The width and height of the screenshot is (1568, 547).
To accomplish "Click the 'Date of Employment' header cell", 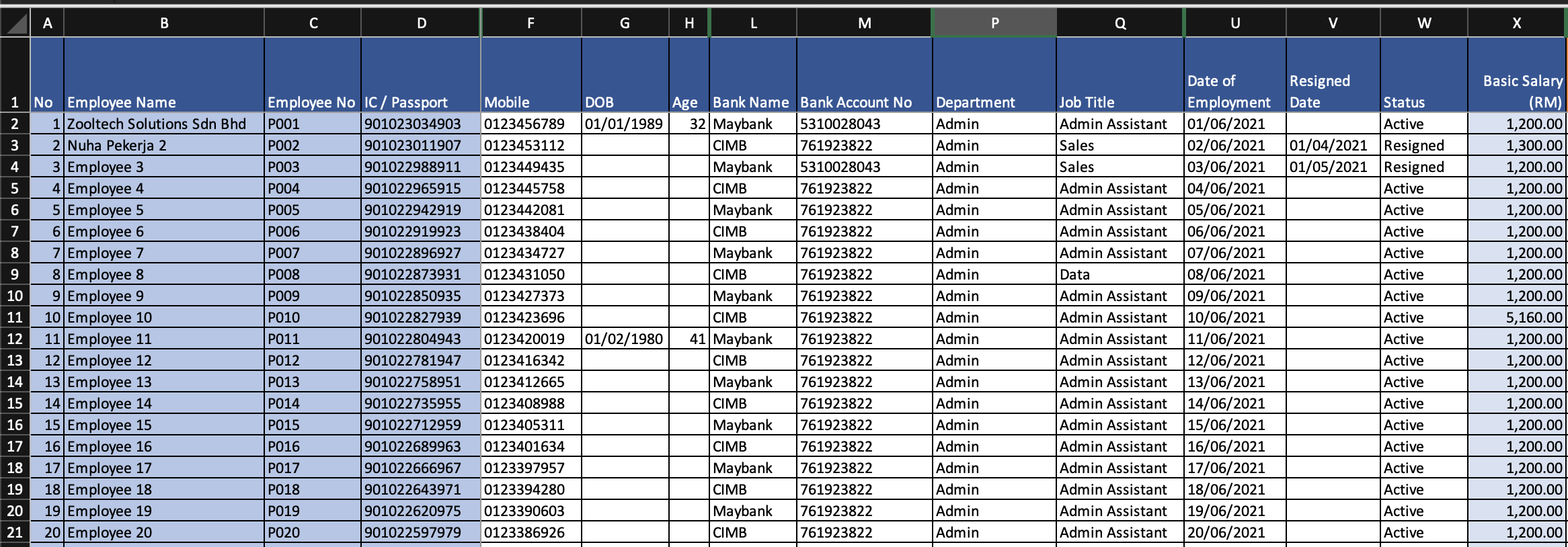I will tap(1235, 75).
